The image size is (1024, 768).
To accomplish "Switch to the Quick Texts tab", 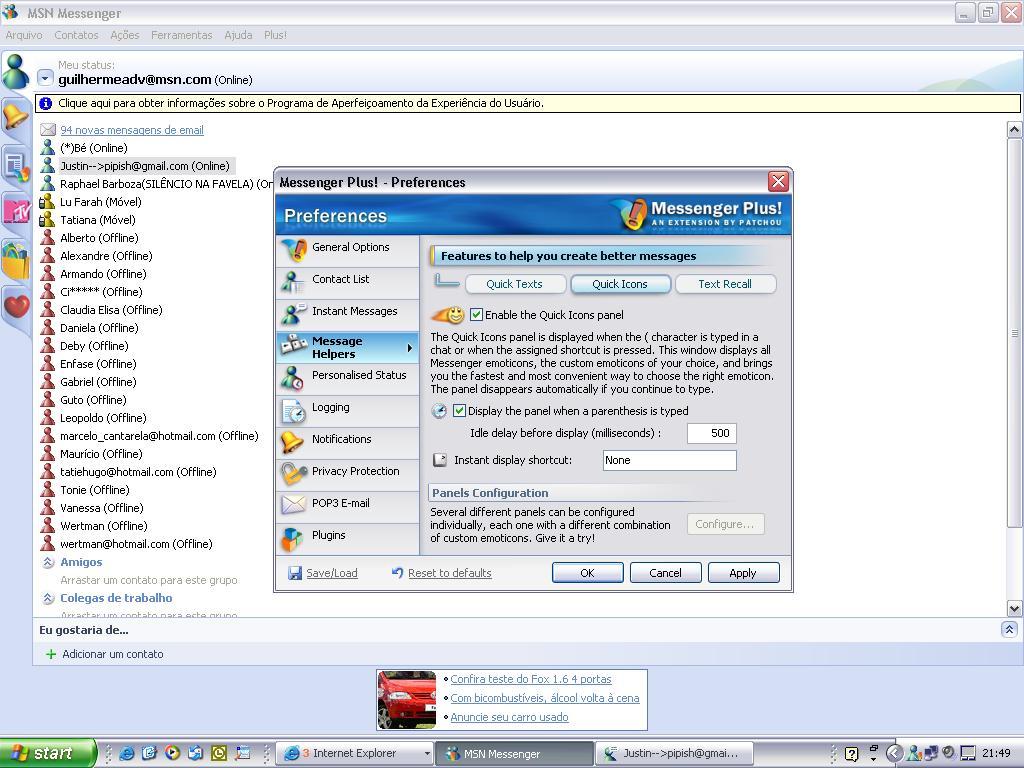I will pyautogui.click(x=514, y=284).
